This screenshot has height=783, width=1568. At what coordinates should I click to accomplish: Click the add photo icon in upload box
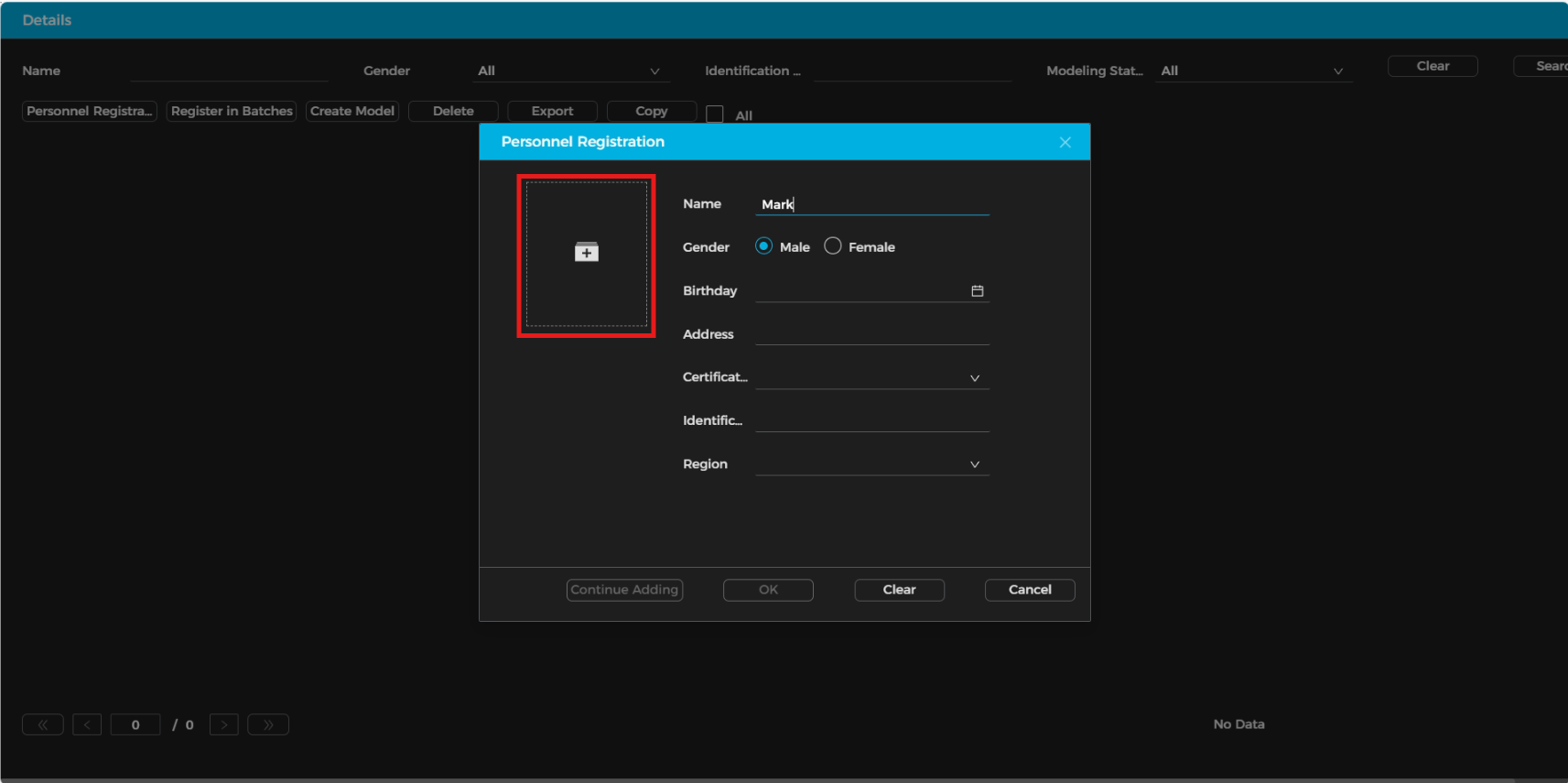point(587,253)
